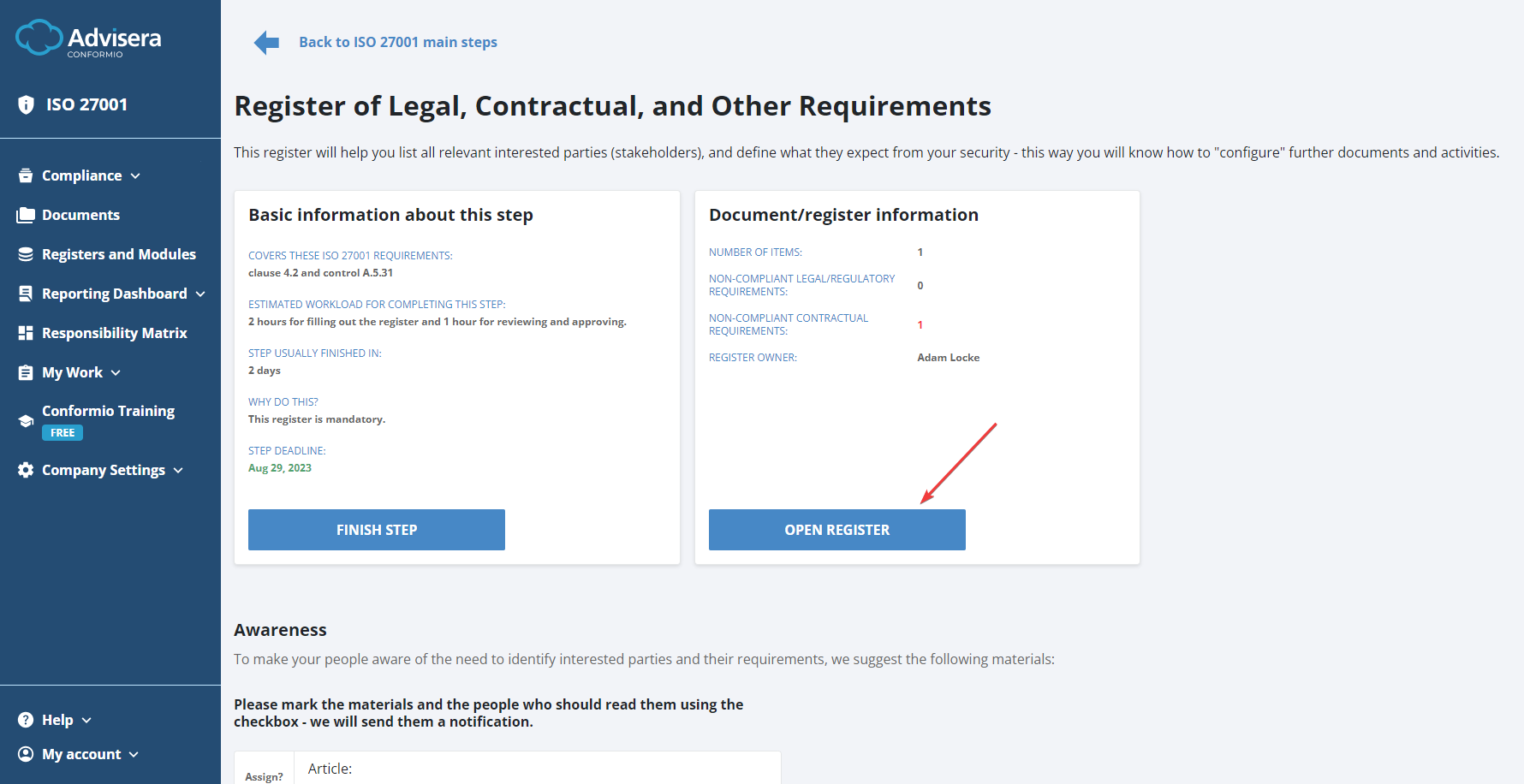This screenshot has width=1524, height=784.
Task: Open the Company Settings gear icon
Action: pyautogui.click(x=26, y=469)
